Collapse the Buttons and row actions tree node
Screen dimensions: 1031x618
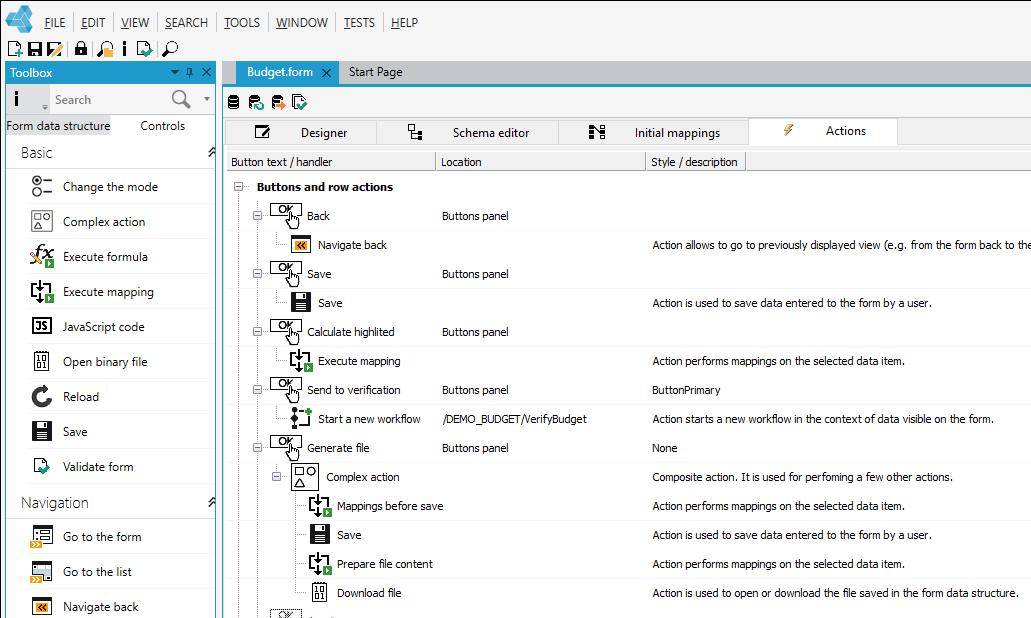click(239, 187)
